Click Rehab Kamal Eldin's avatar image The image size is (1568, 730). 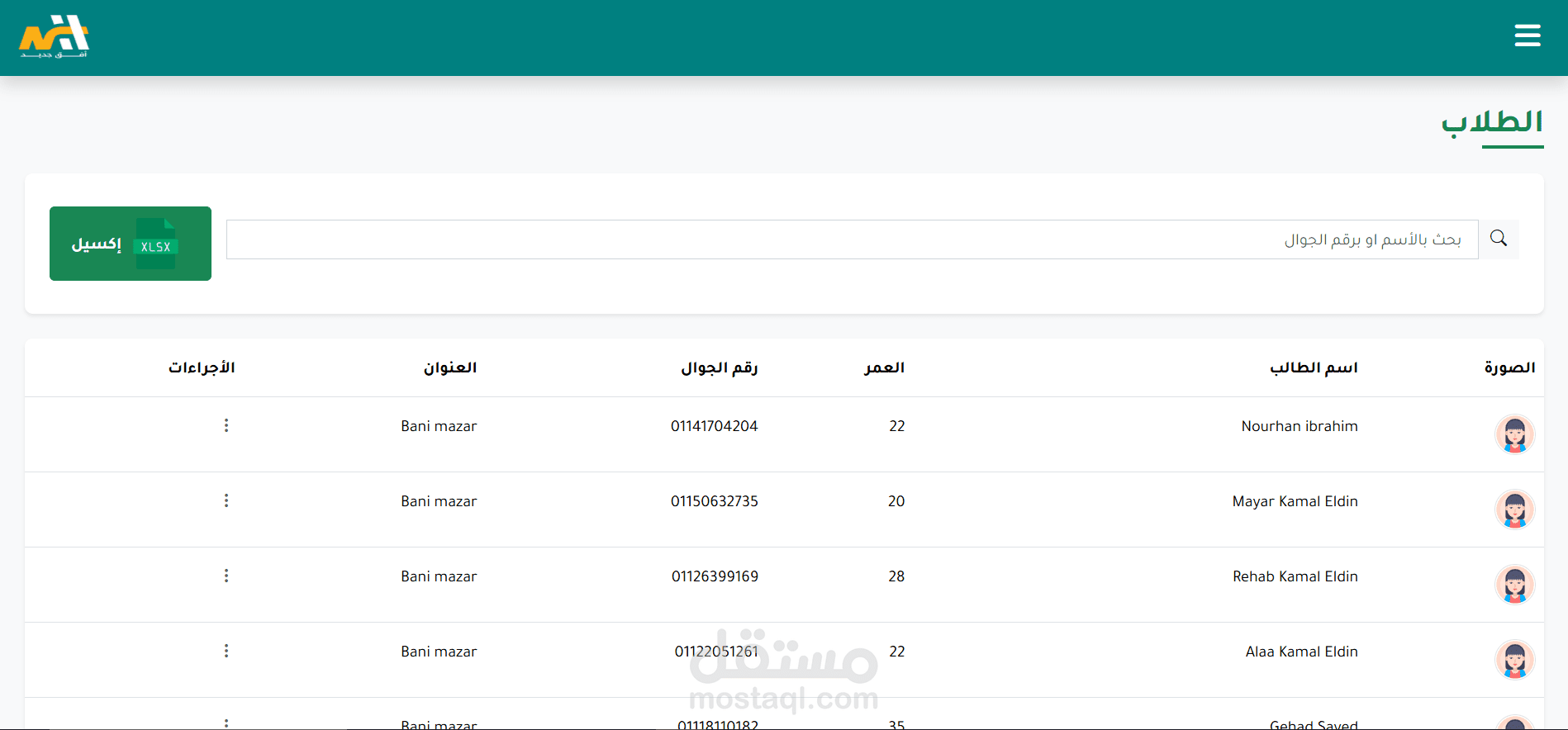1514,585
